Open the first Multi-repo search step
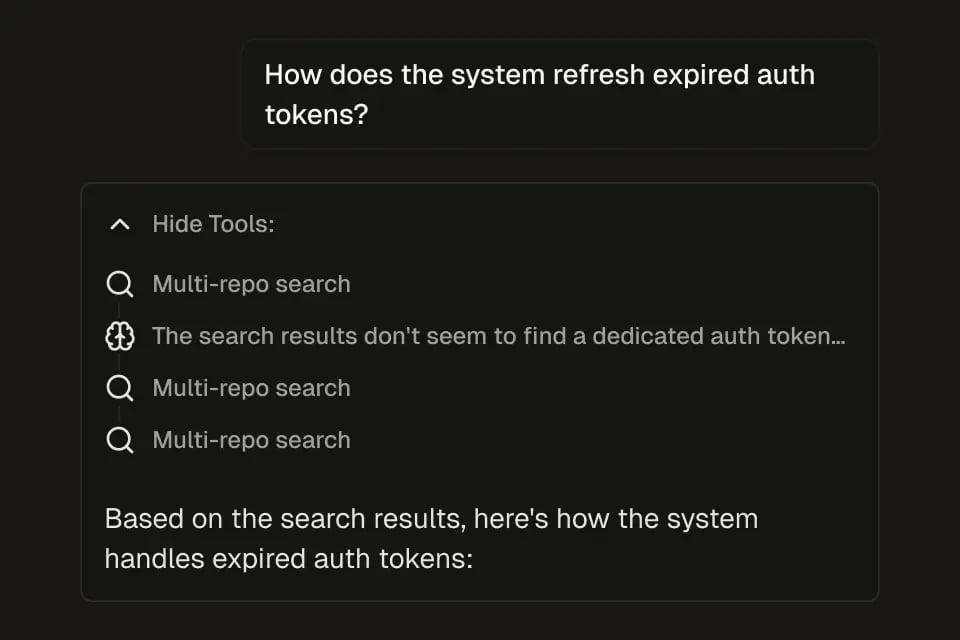This screenshot has height=640, width=960. pyautogui.click(x=251, y=284)
